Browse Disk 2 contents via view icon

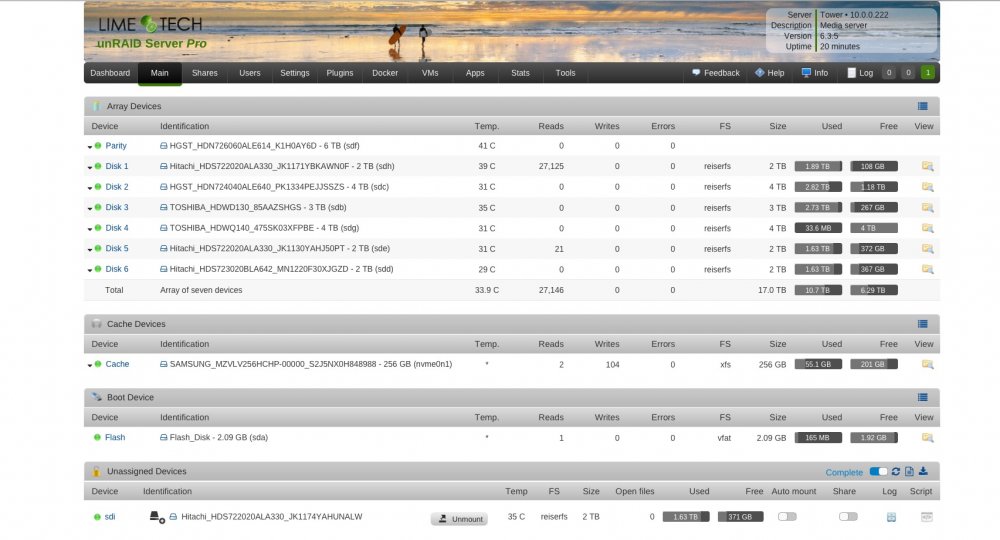927,187
